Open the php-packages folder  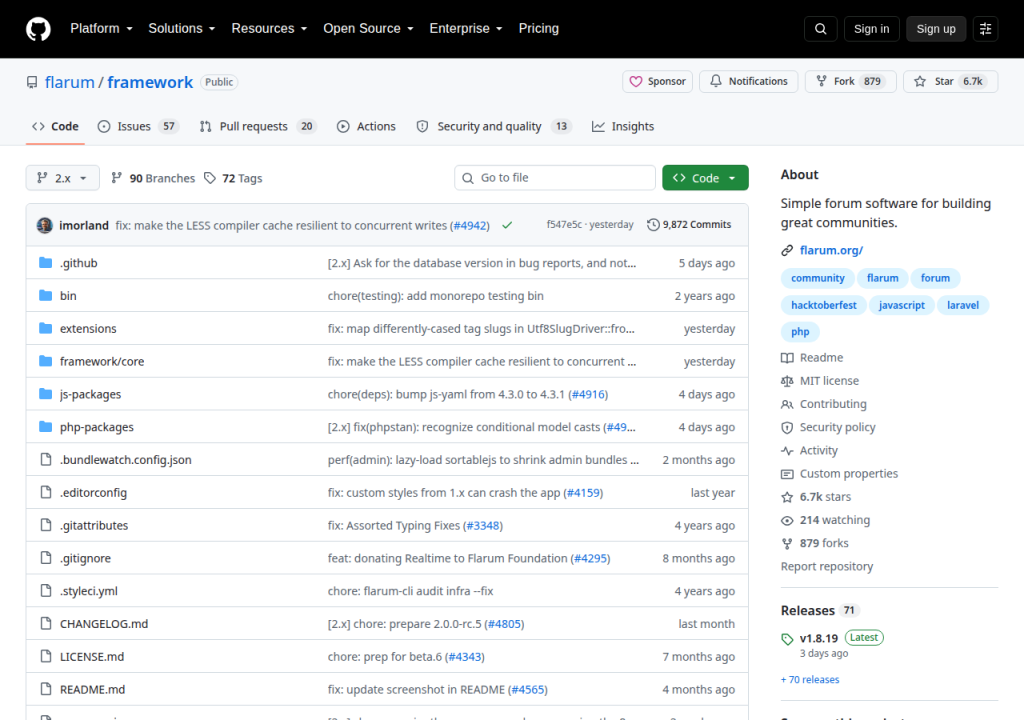point(97,427)
